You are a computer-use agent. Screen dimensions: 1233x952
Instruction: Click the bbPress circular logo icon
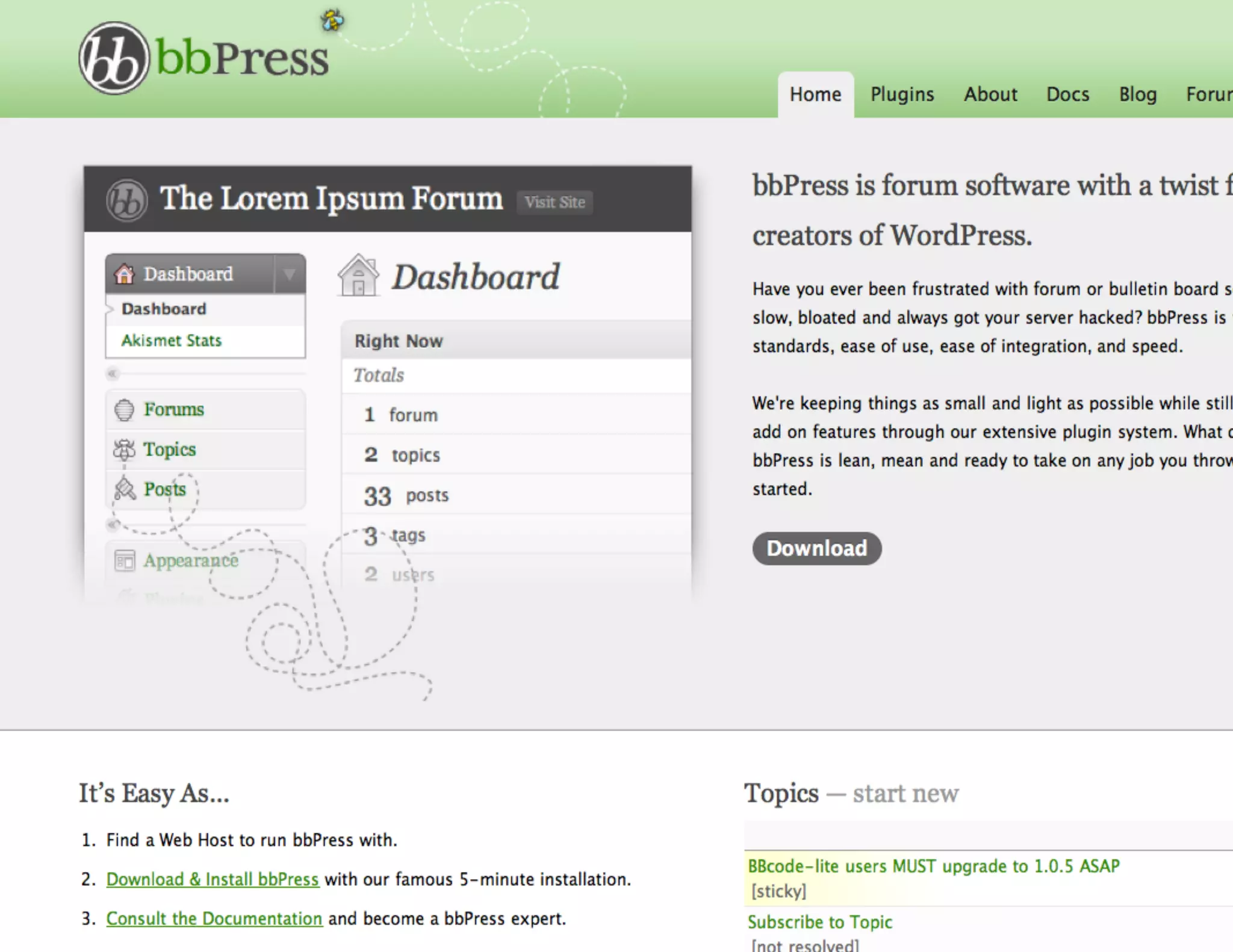(x=114, y=58)
